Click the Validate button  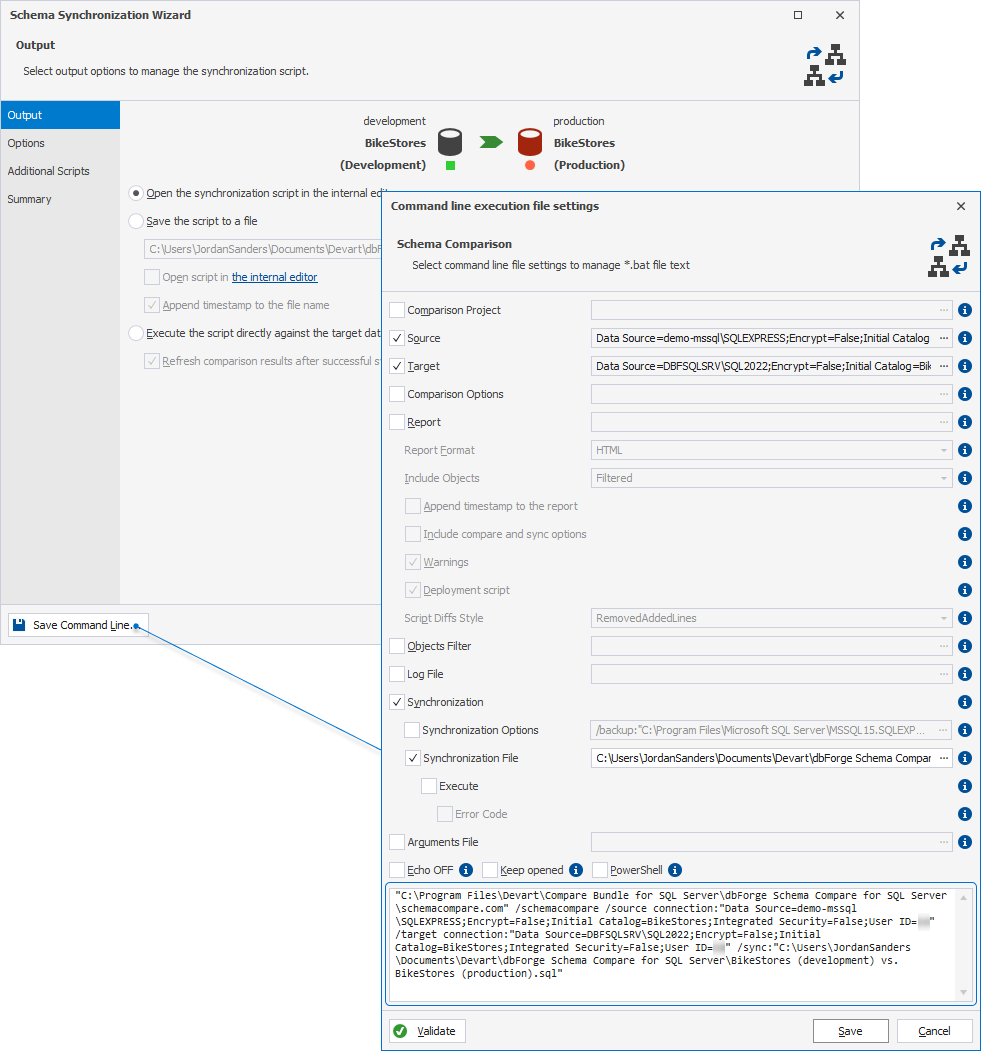tap(427, 1031)
